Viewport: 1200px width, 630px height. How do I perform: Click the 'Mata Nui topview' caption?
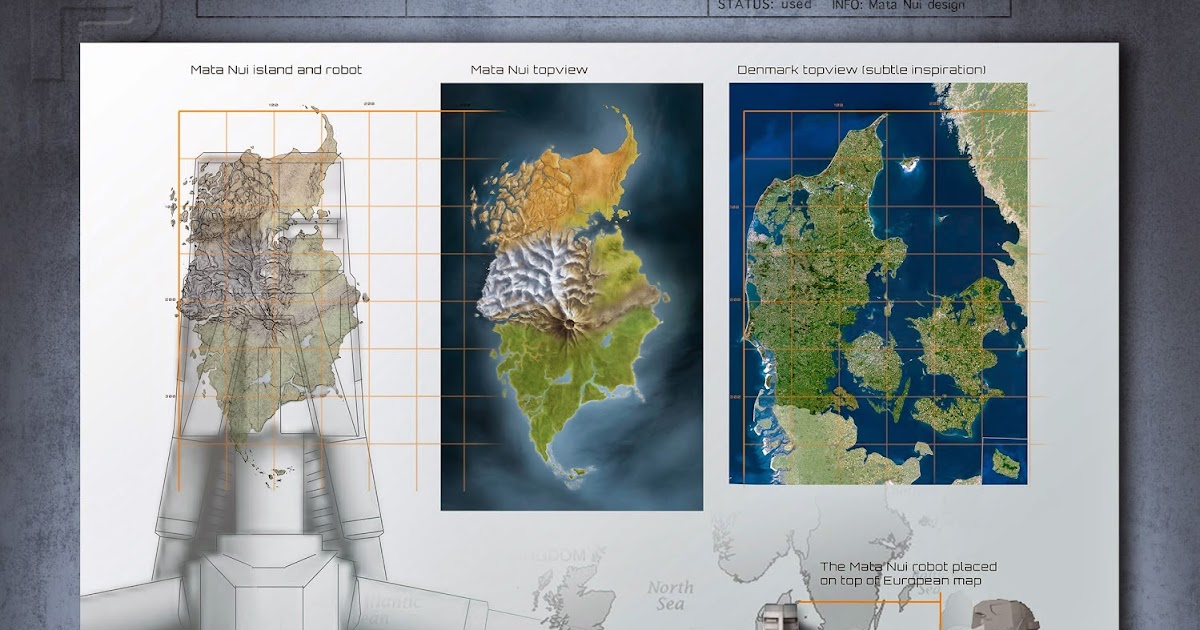coord(529,70)
